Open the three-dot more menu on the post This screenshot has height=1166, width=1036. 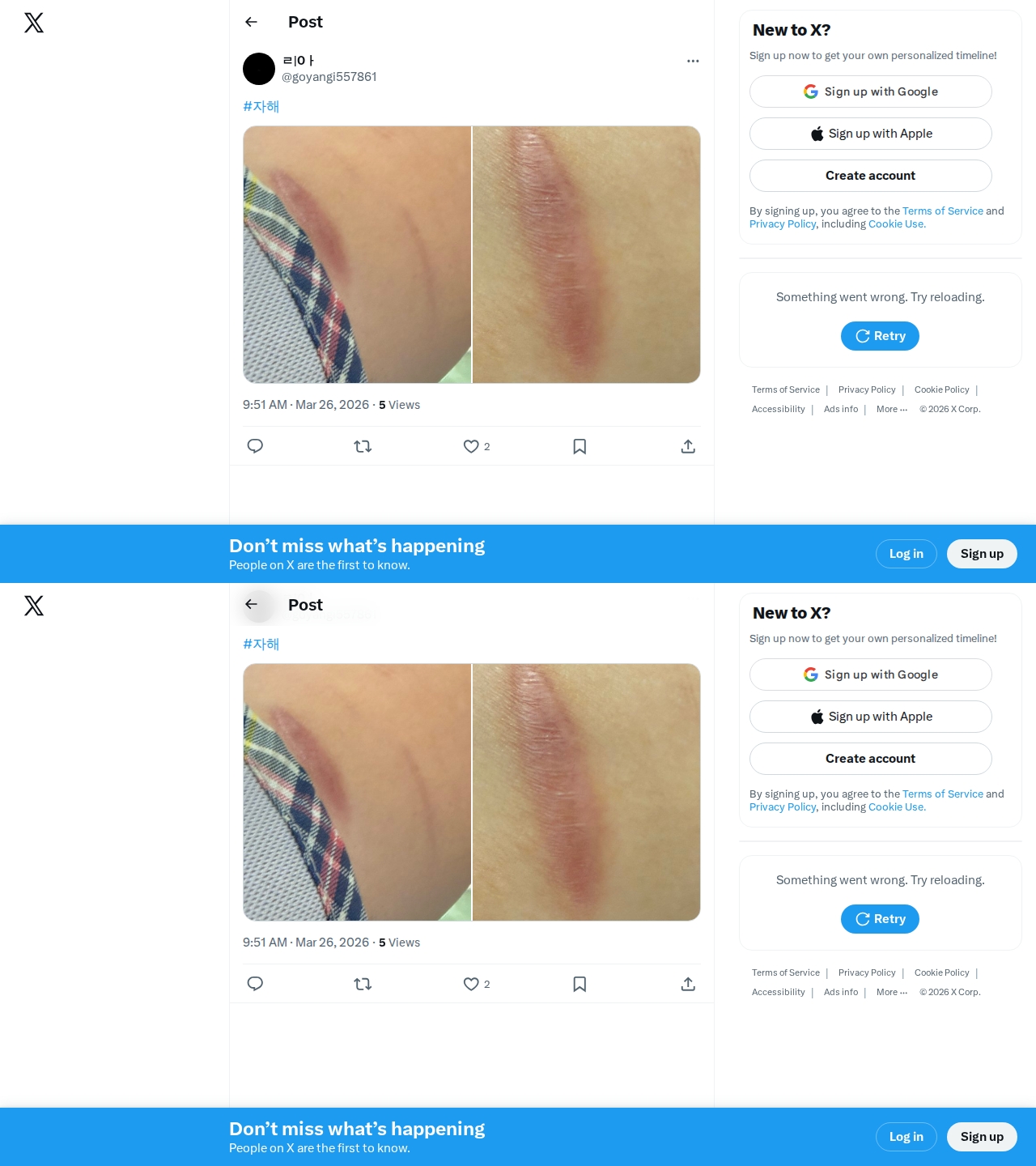pos(693,61)
